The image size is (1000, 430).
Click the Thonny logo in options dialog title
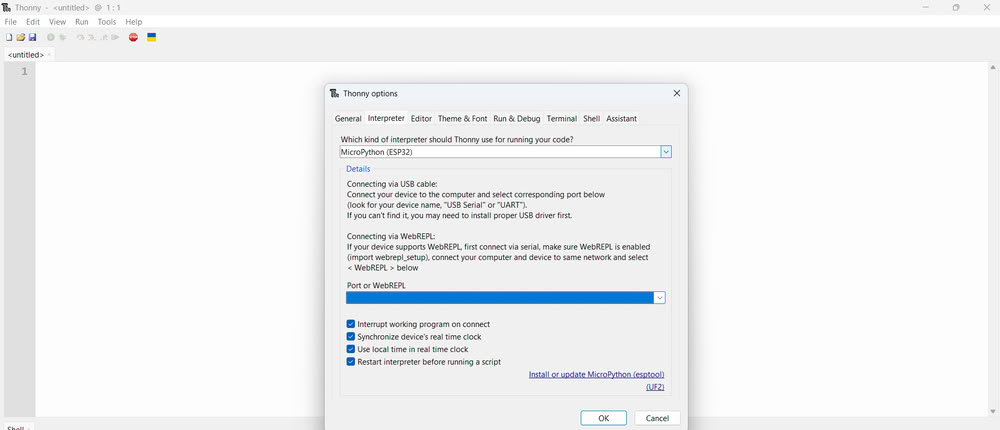(x=334, y=93)
